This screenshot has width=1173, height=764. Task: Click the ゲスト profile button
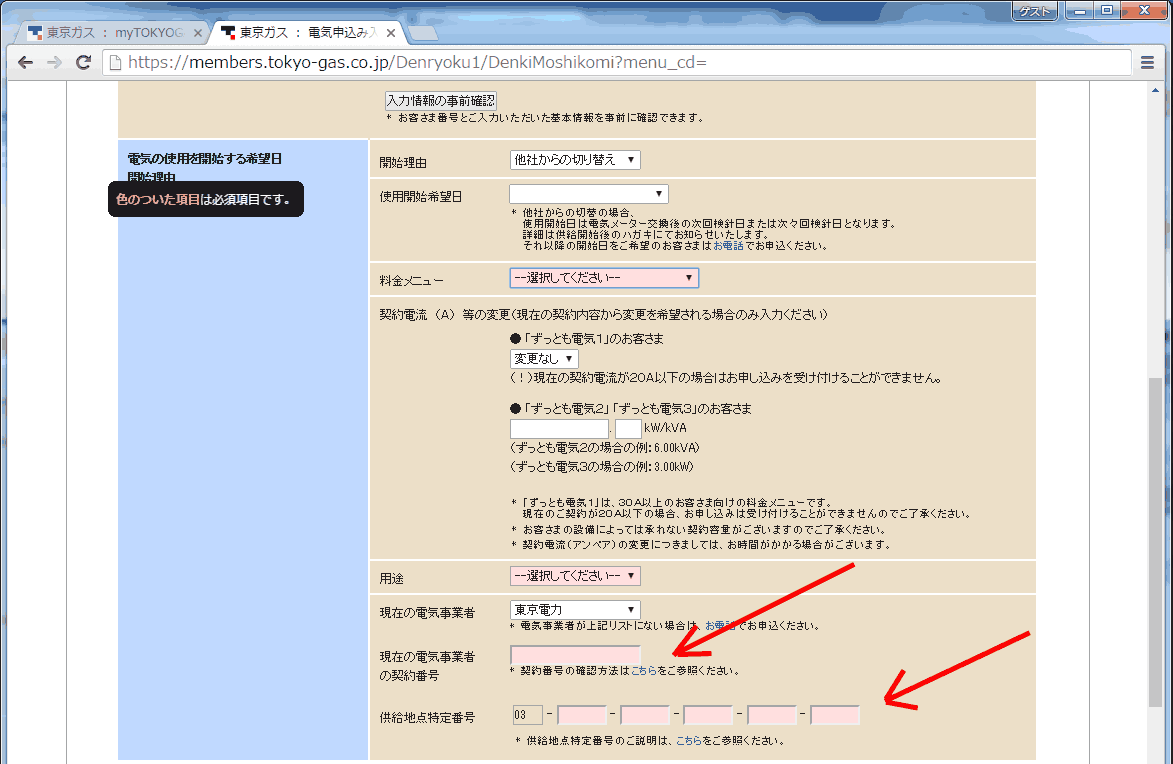click(1035, 10)
